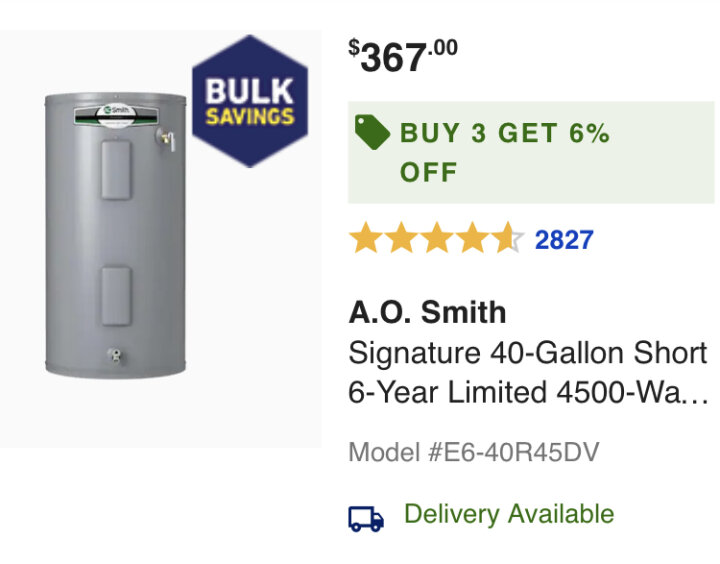The width and height of the screenshot is (720, 564).
Task: Click the Delivery Available text
Action: [x=509, y=514]
